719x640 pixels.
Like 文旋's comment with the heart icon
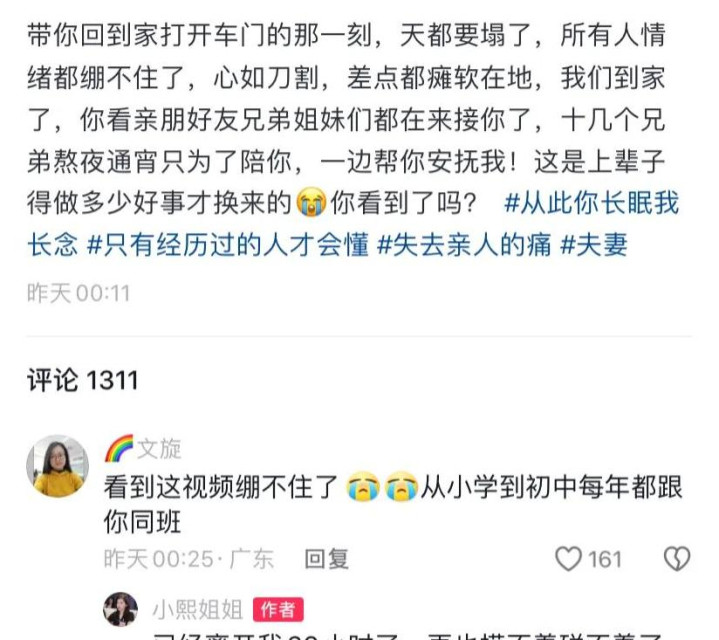point(568,558)
